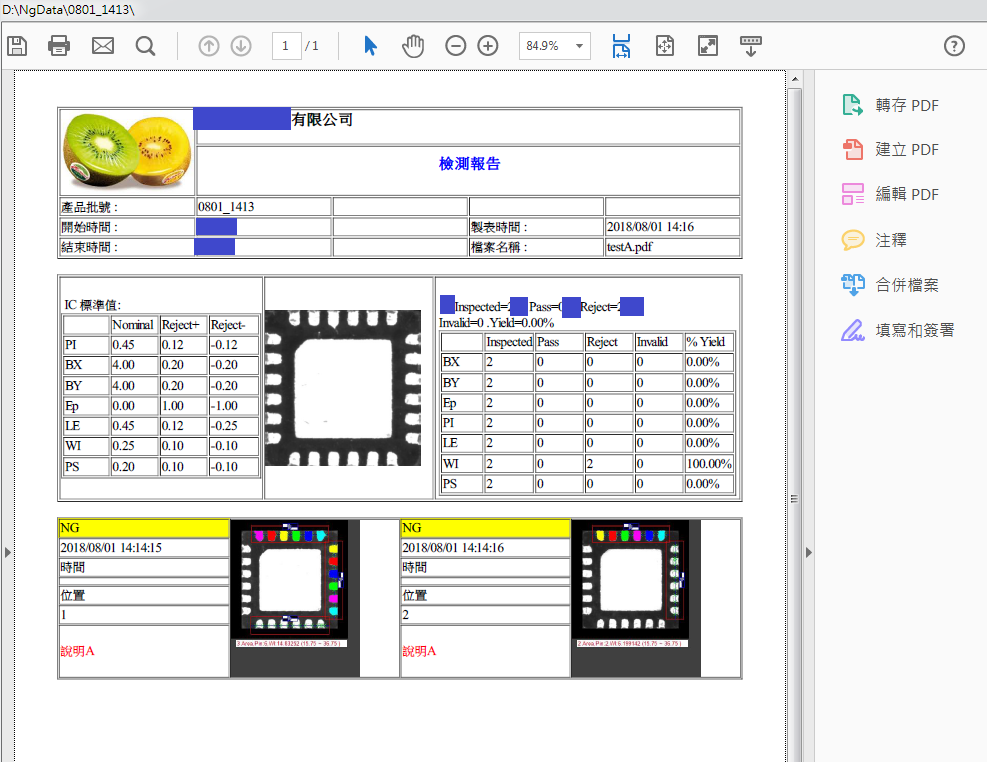The image size is (987, 762).
Task: Activate the Hand pan tool
Action: point(413,46)
